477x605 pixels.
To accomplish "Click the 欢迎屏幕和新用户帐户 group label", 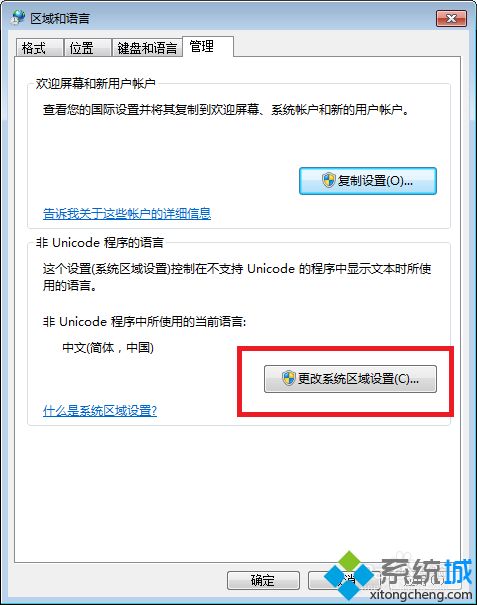I will [x=95, y=83].
